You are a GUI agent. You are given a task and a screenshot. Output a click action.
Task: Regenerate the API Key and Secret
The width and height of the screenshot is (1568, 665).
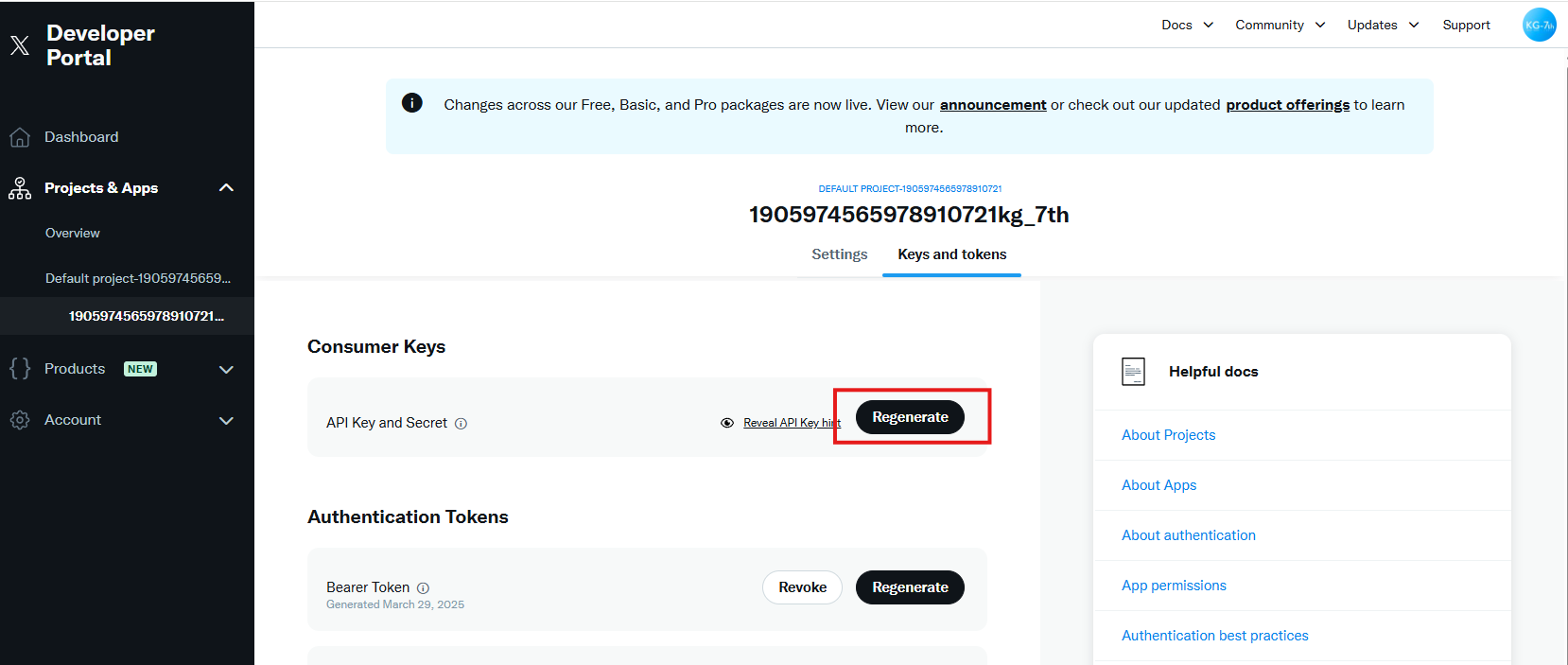pyautogui.click(x=910, y=417)
